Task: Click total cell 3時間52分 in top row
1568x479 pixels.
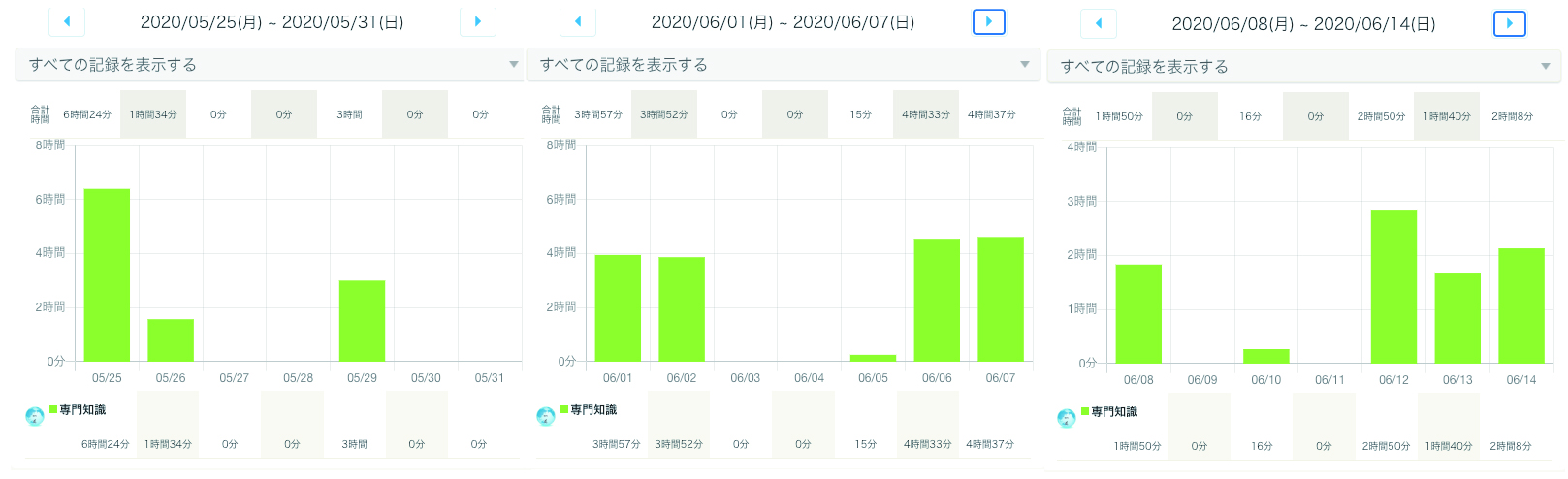Action: [664, 114]
